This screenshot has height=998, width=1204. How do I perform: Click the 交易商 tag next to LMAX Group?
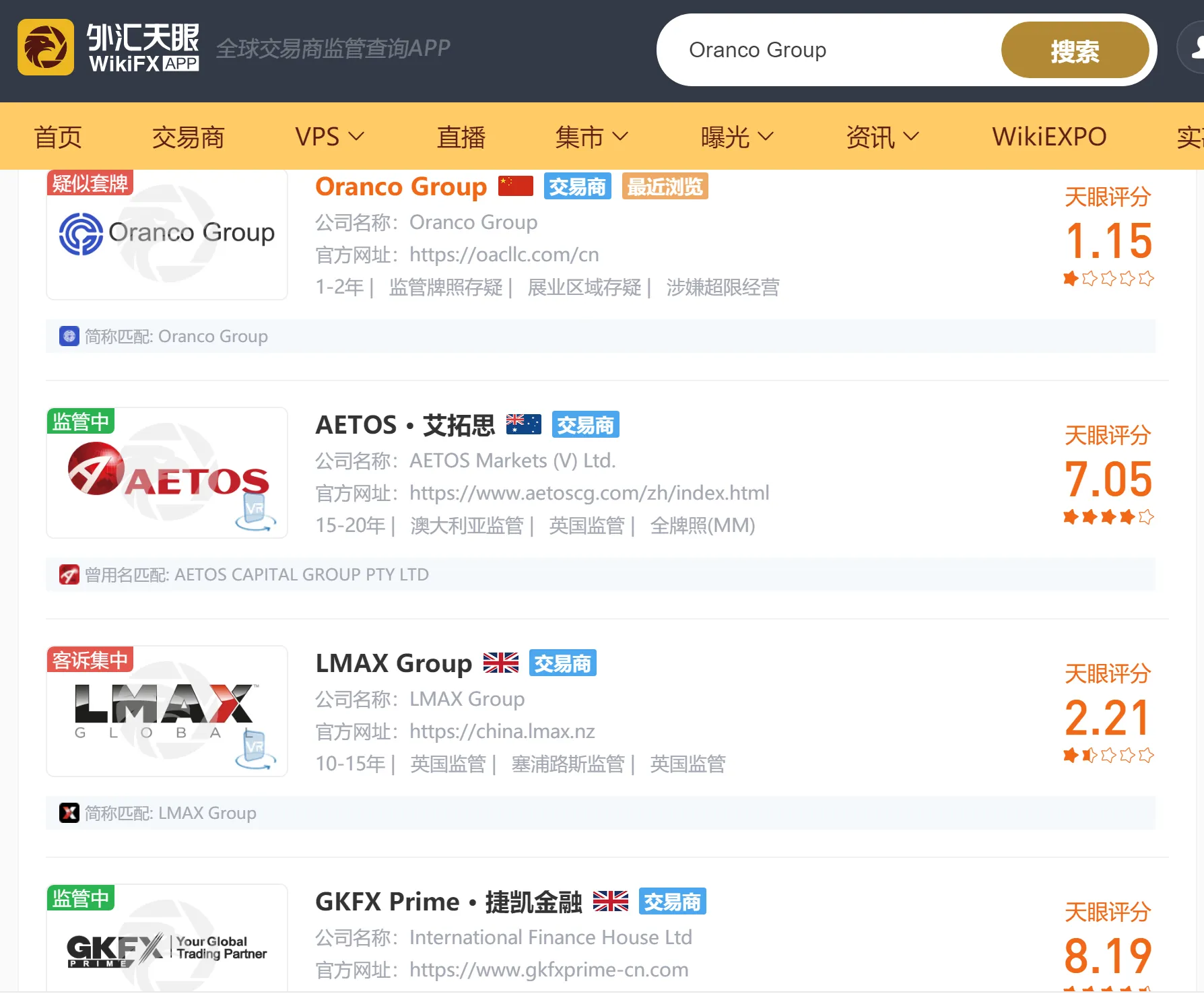point(562,663)
